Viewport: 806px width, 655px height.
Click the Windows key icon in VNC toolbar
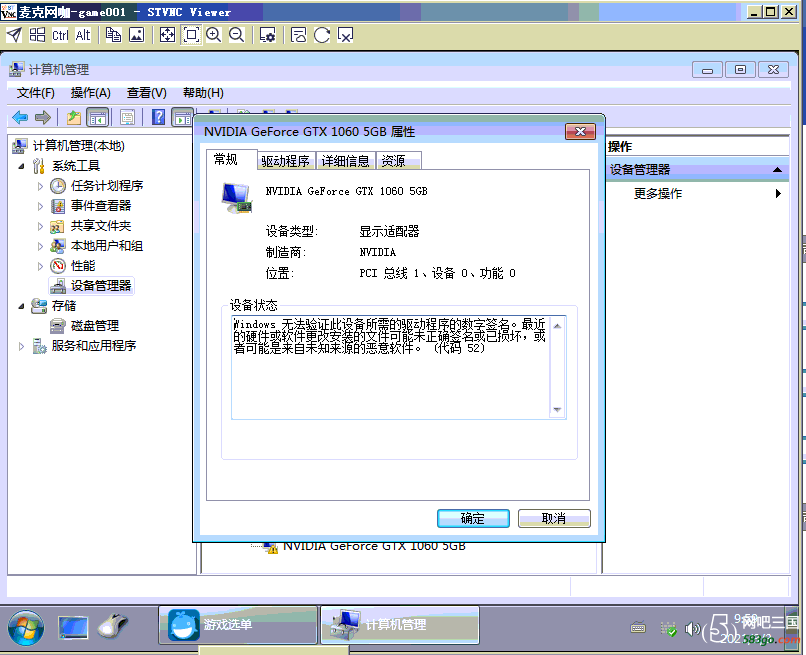point(37,35)
